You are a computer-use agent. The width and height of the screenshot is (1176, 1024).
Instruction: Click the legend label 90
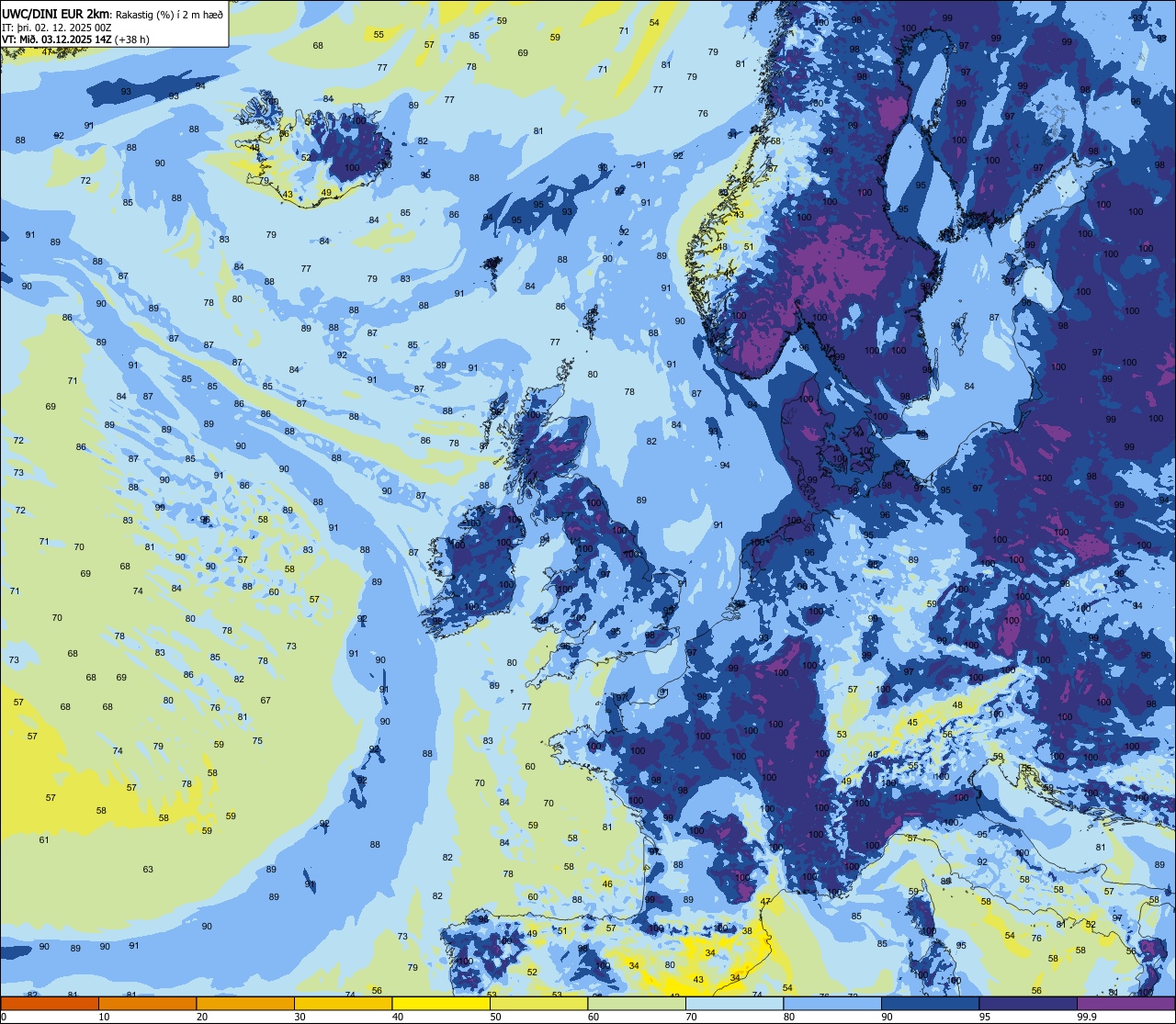tap(887, 1017)
